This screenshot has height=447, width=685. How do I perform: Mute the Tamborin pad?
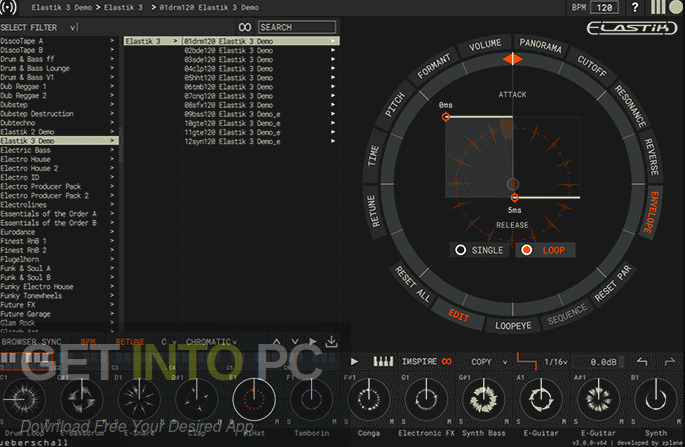(x=334, y=422)
